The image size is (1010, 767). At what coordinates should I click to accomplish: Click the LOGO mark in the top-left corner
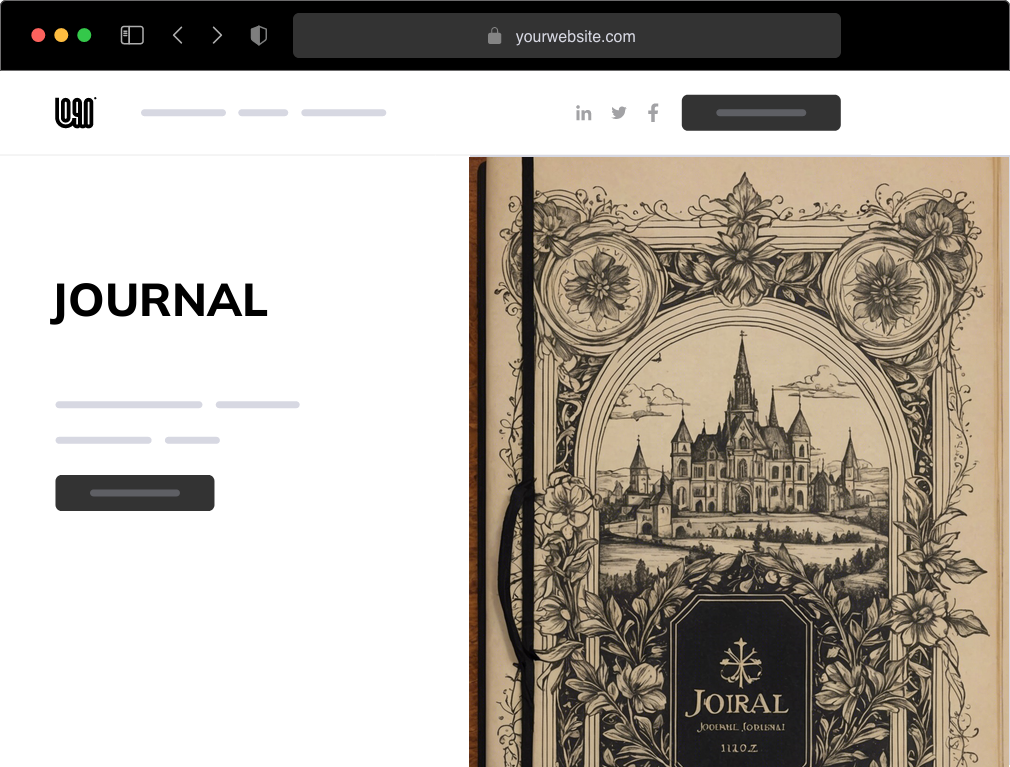[x=74, y=112]
